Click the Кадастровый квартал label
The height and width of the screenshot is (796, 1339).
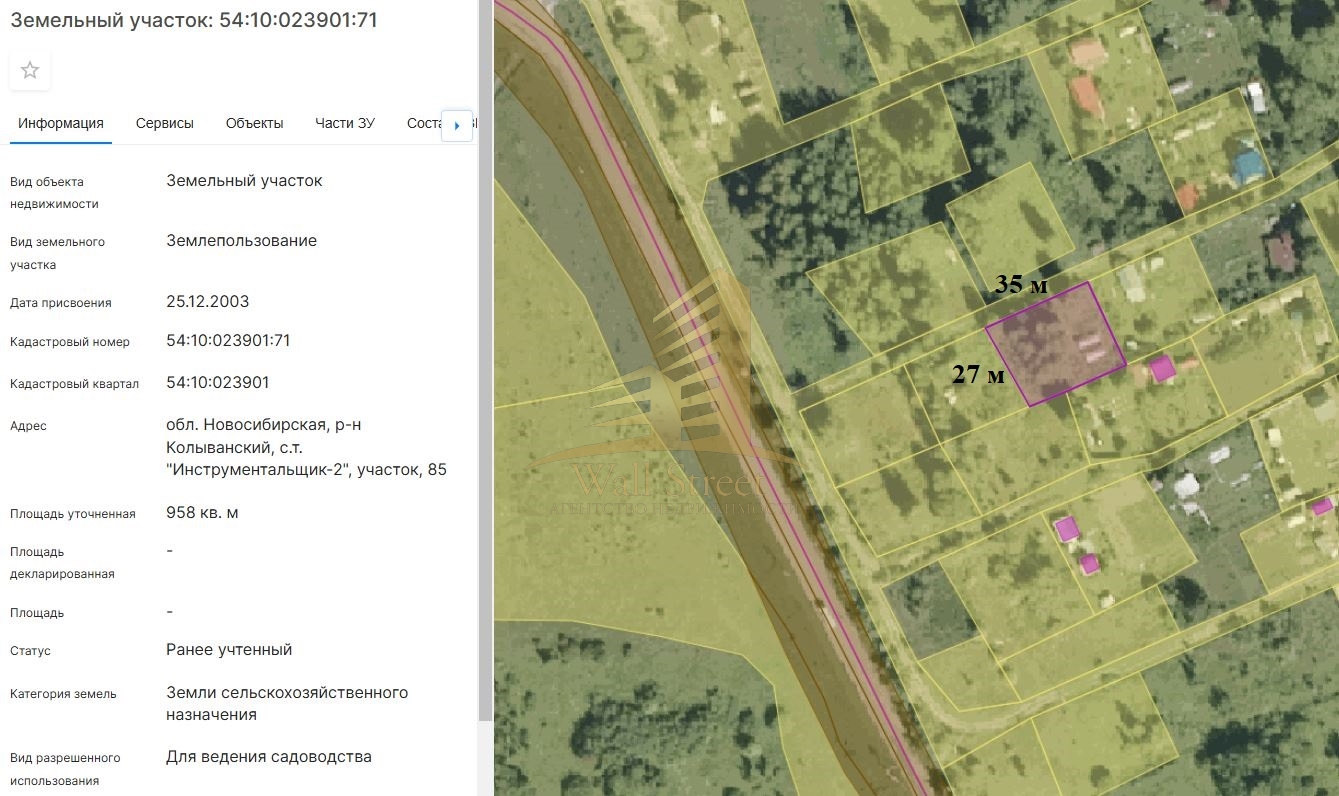coord(74,384)
